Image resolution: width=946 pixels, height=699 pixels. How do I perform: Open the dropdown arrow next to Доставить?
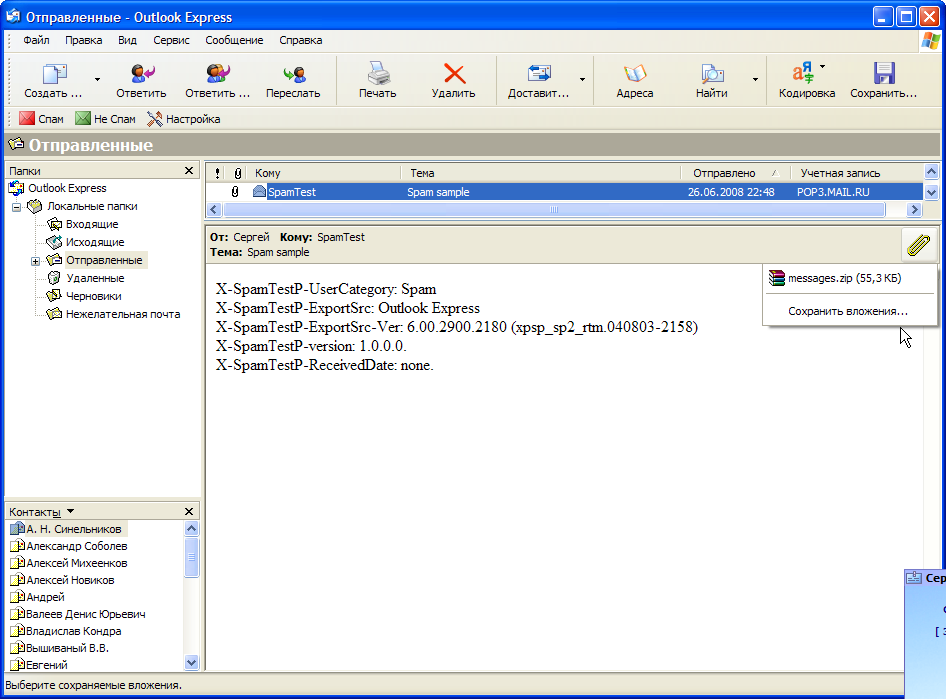pos(582,80)
